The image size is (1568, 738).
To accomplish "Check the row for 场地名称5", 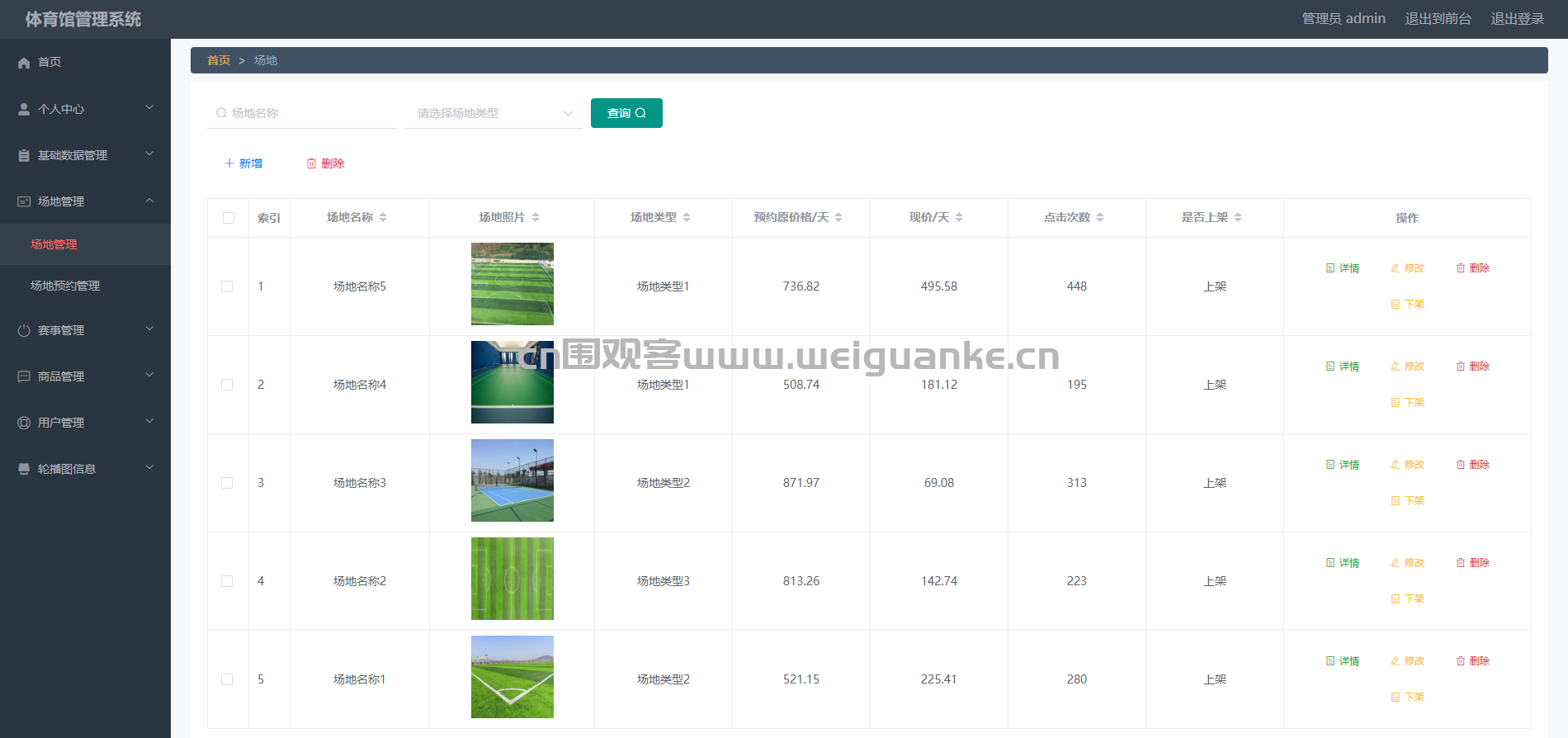I will click(x=227, y=286).
